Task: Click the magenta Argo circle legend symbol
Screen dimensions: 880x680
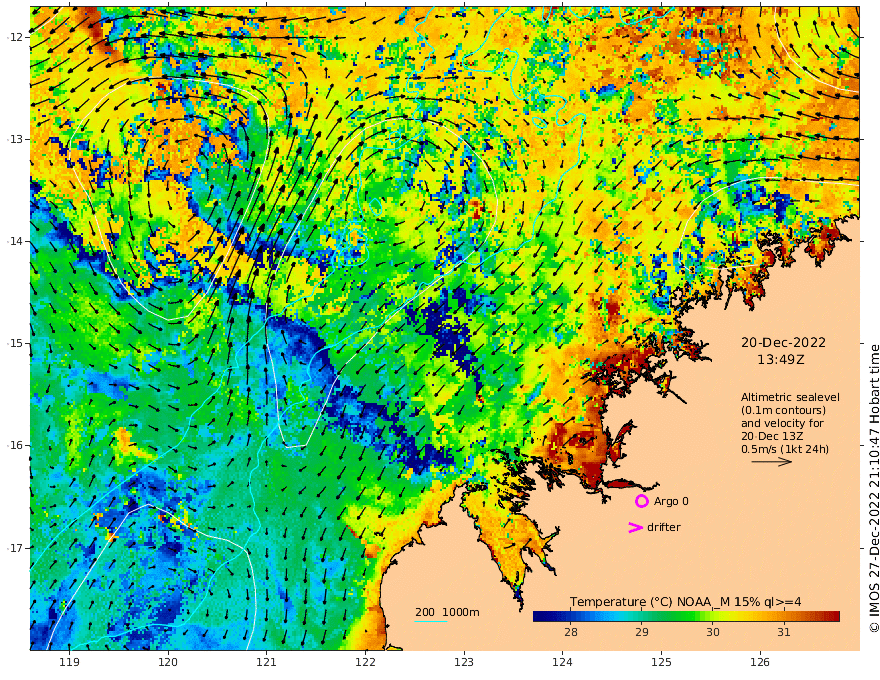Action: [641, 501]
